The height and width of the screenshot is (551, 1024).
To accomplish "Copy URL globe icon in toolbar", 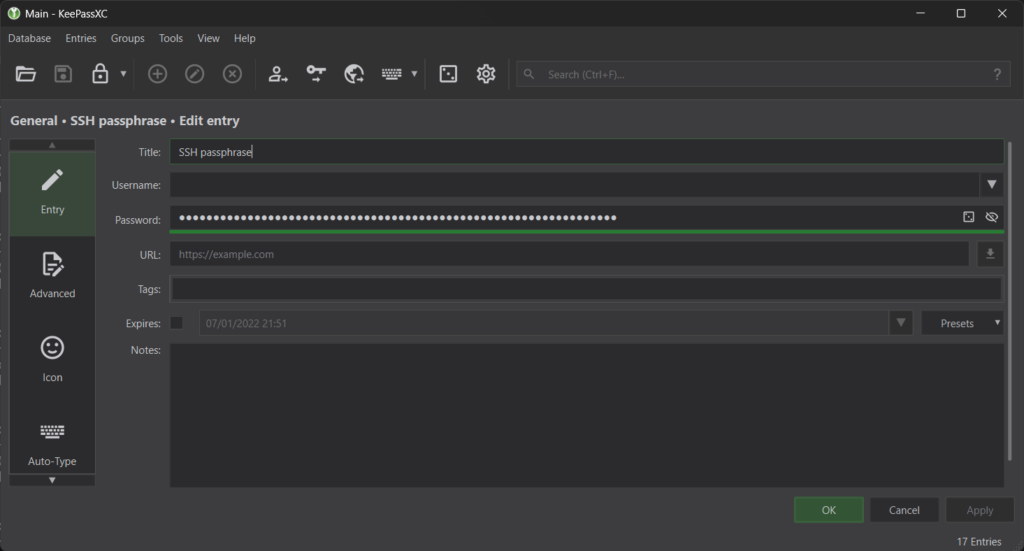I will coord(354,74).
